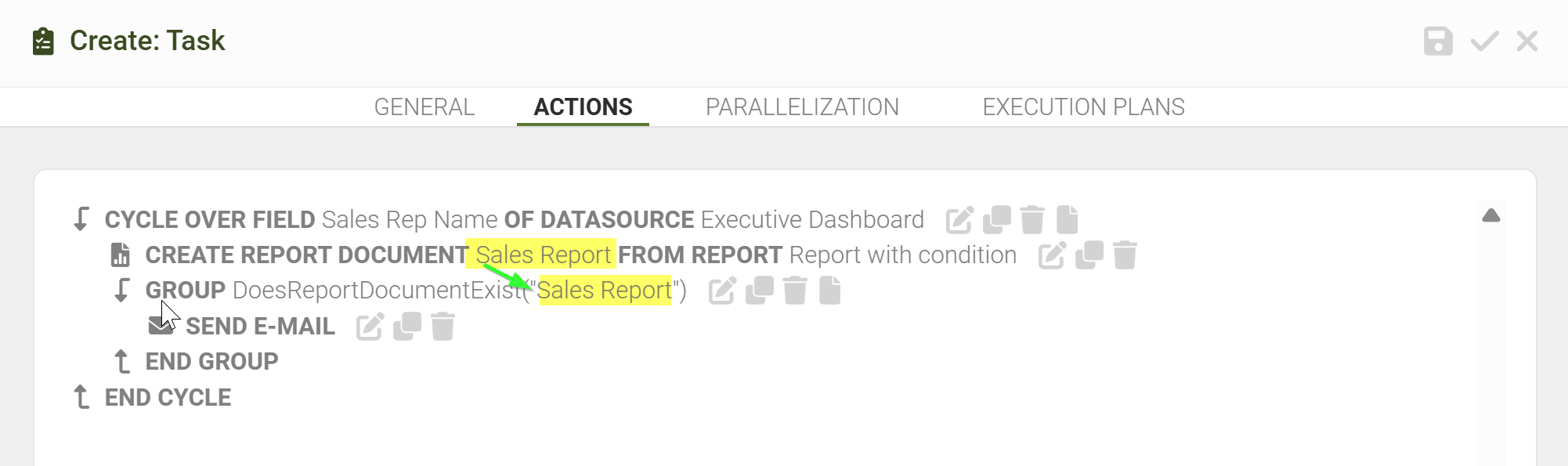Edit the CYCLE OVER FIELD action
The width and height of the screenshot is (1568, 466).
[959, 220]
